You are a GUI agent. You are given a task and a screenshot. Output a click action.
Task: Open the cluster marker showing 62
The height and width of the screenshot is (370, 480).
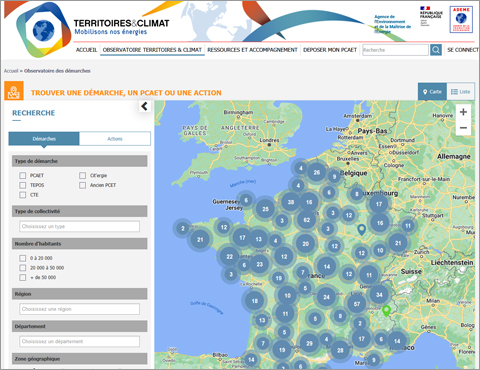[307, 220]
